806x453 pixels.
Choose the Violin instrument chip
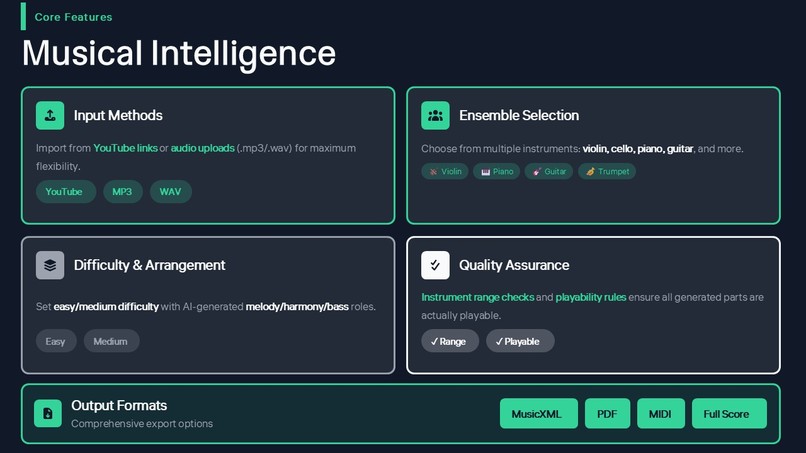pyautogui.click(x=445, y=171)
